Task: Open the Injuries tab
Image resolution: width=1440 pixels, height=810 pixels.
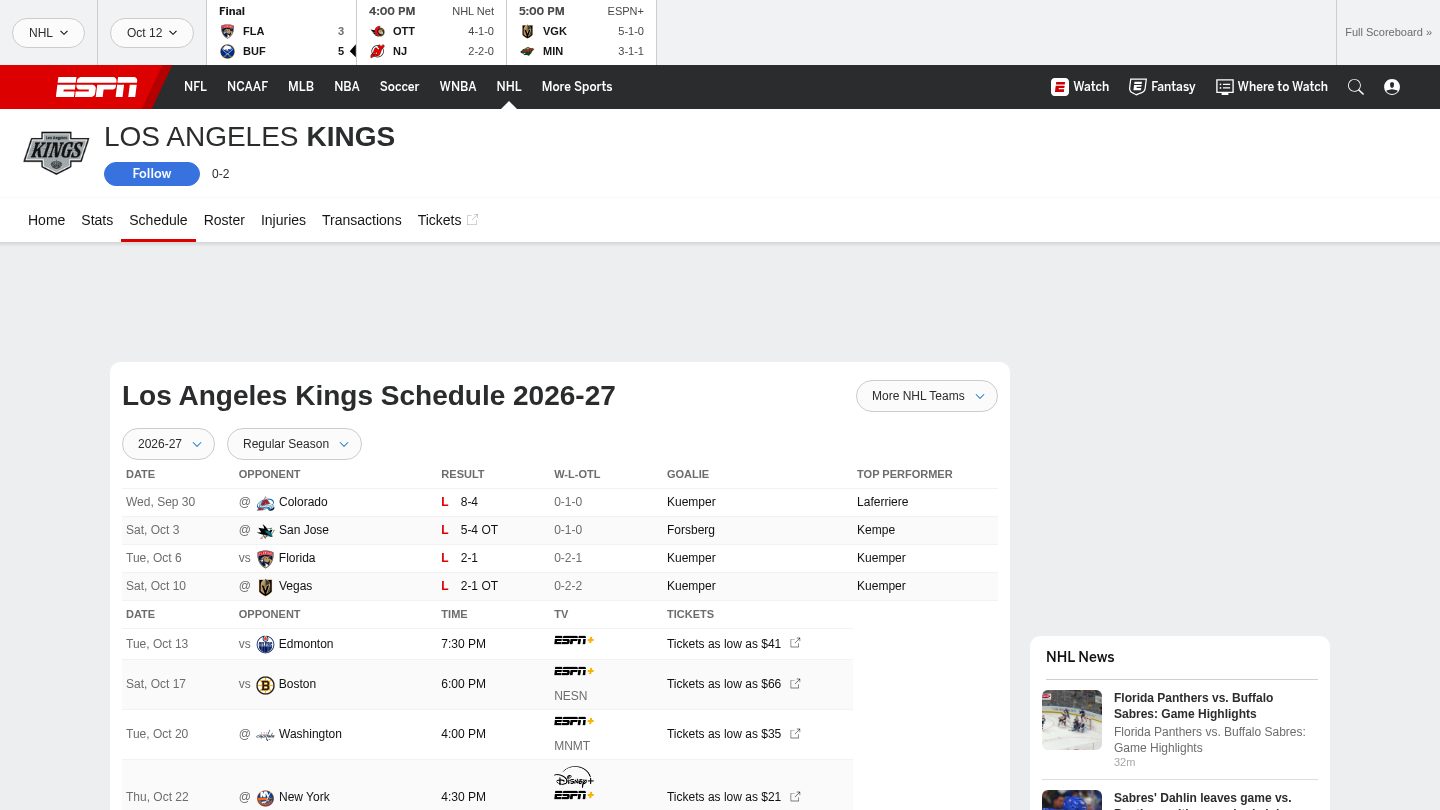Action: pos(283,220)
